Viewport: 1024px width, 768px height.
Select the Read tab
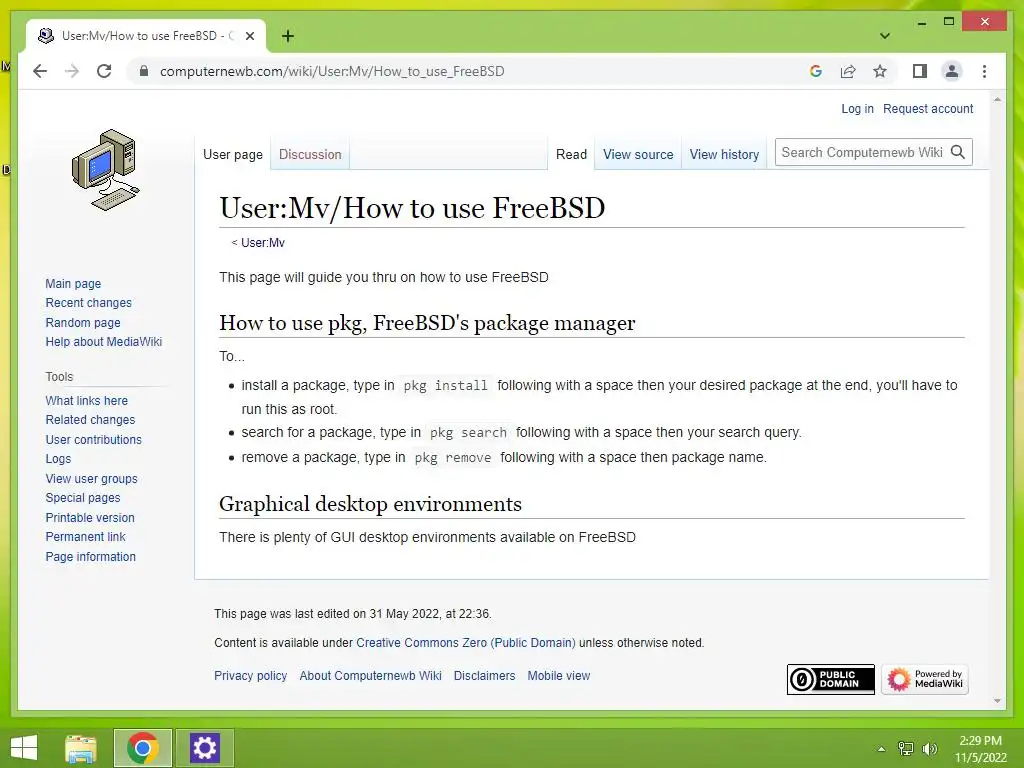pyautogui.click(x=571, y=155)
